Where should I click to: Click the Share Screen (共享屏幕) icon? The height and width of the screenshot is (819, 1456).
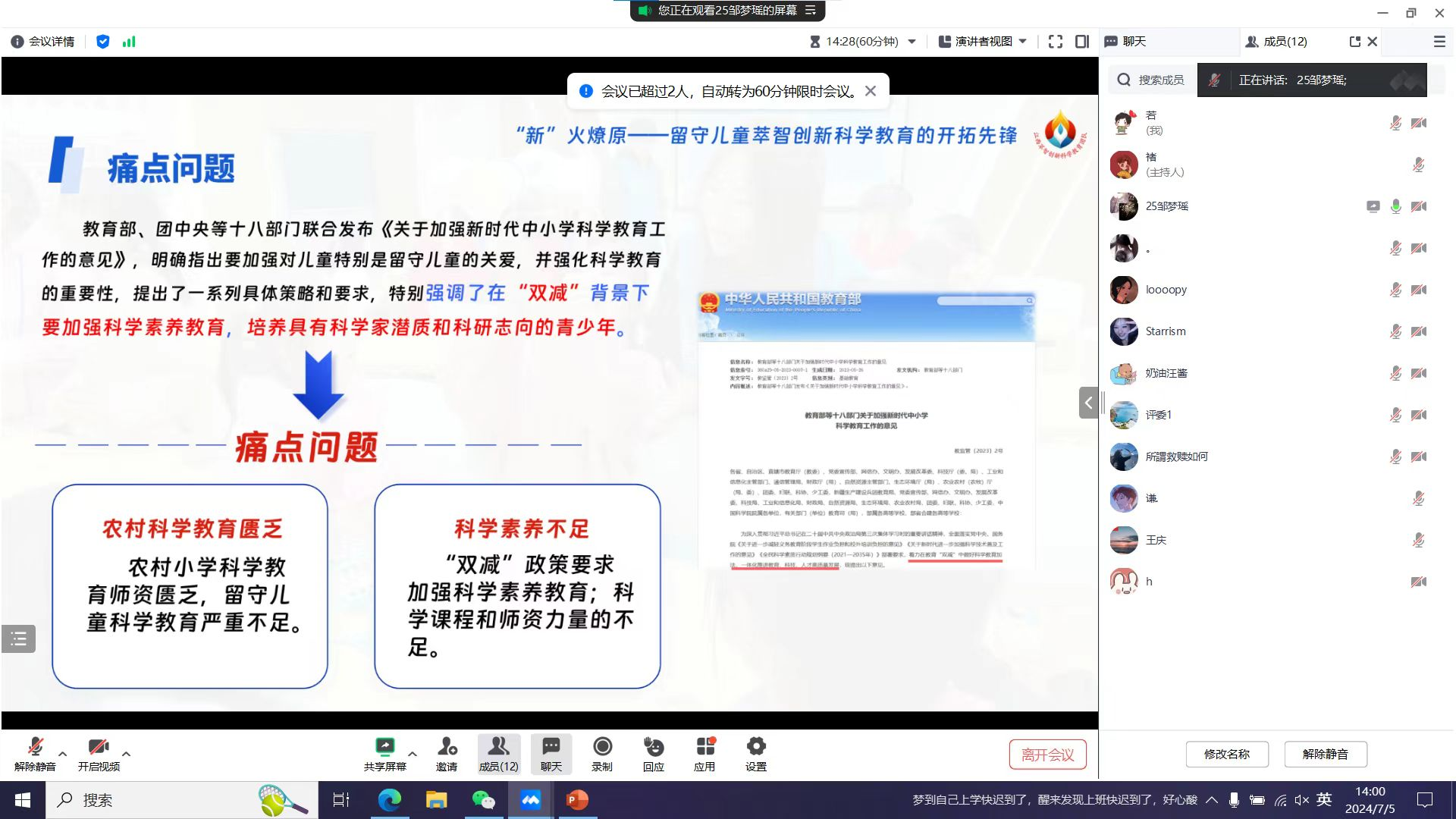[x=385, y=747]
